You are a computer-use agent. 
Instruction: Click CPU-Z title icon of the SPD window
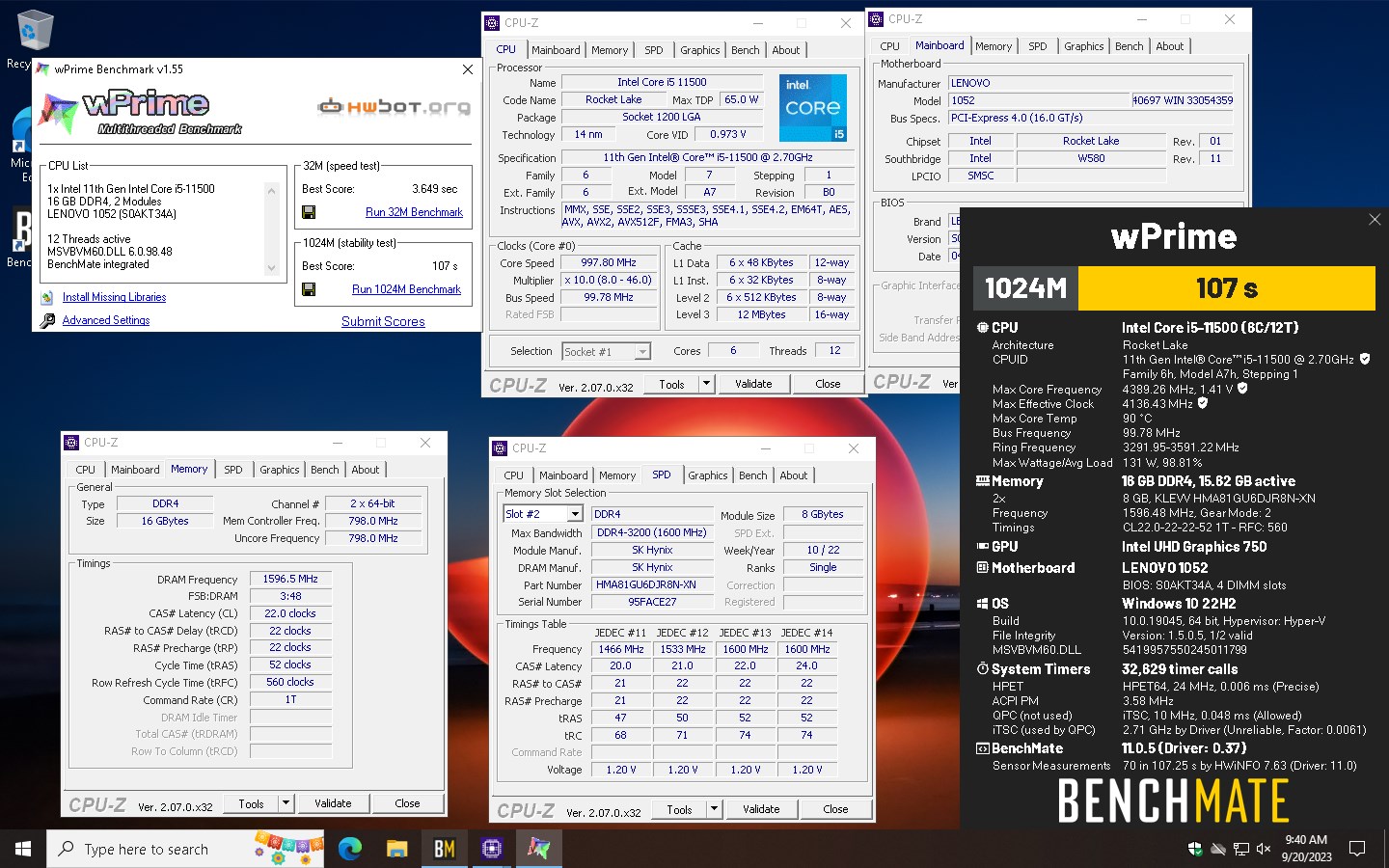500,448
